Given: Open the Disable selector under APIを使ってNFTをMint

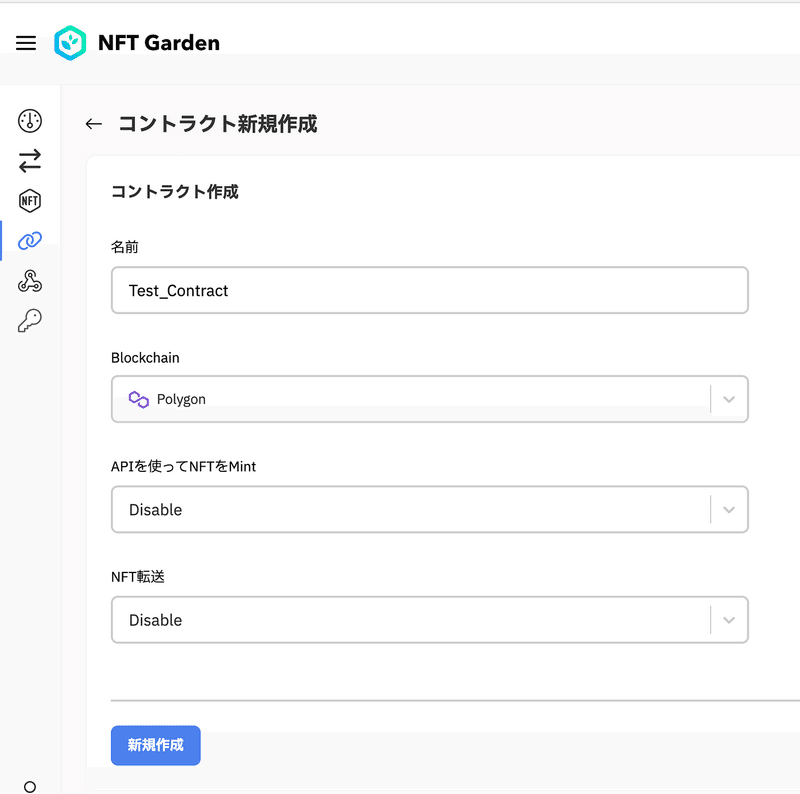Looking at the screenshot, I should 430,509.
